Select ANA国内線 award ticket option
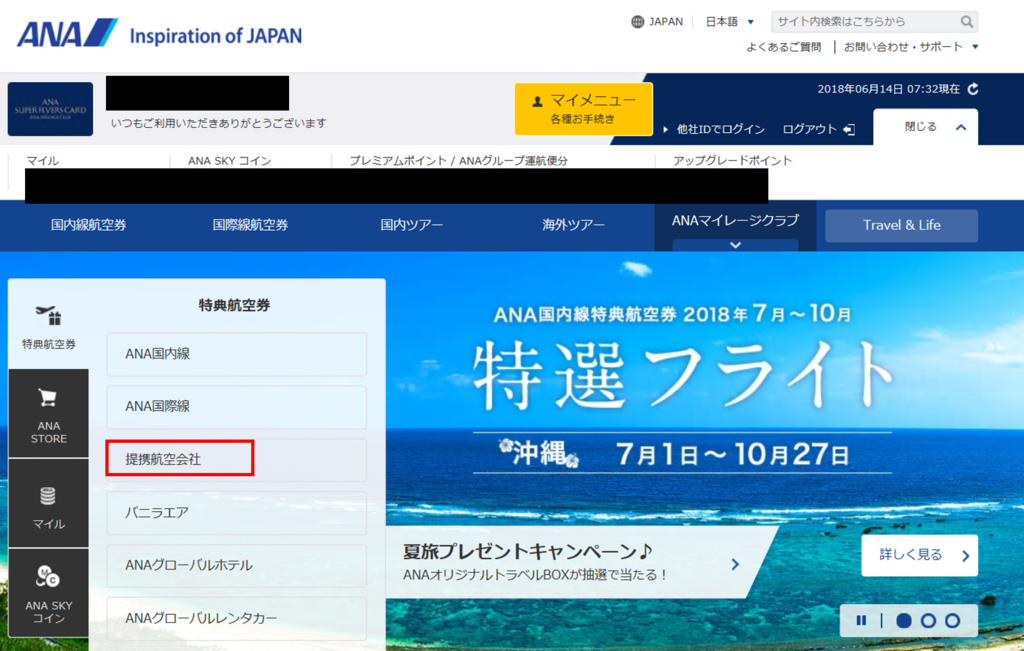 click(x=236, y=354)
